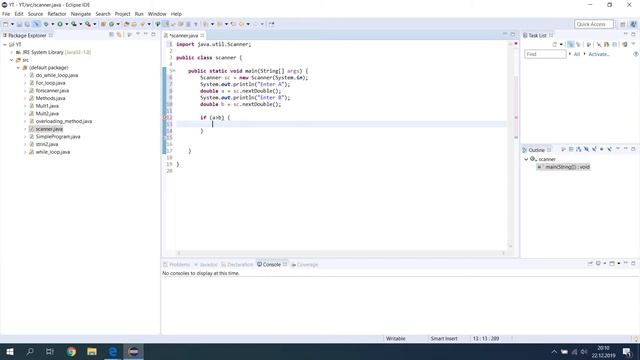
Task: Click the Find field in Task List
Action: pyautogui.click(x=545, y=54)
